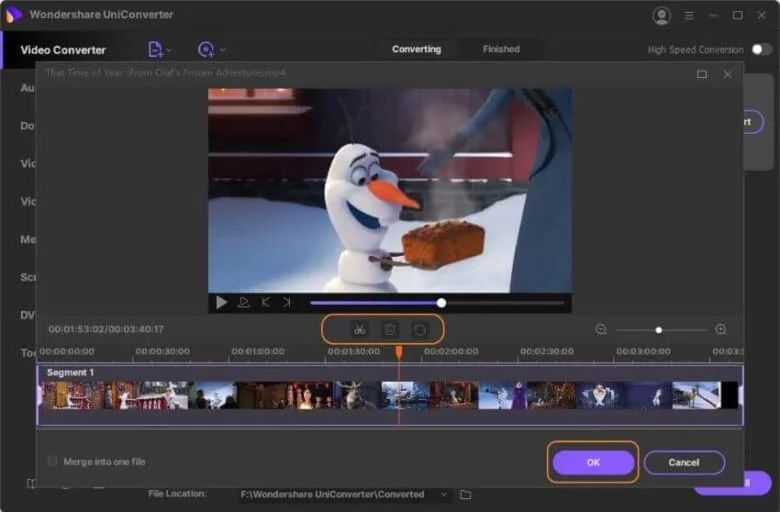
Task: Click the export frame icon beside play
Action: click(243, 302)
